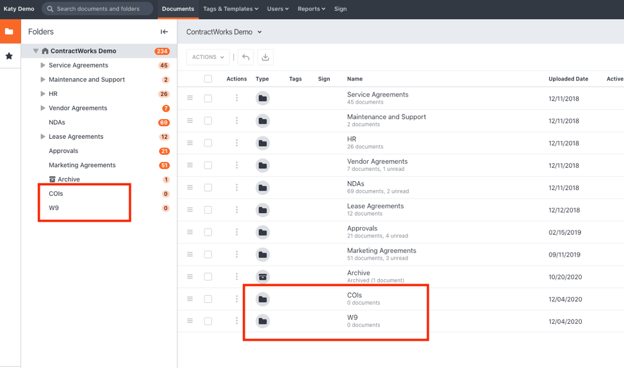This screenshot has height=368, width=624.
Task: Check the W9 row checkbox
Action: 208,321
